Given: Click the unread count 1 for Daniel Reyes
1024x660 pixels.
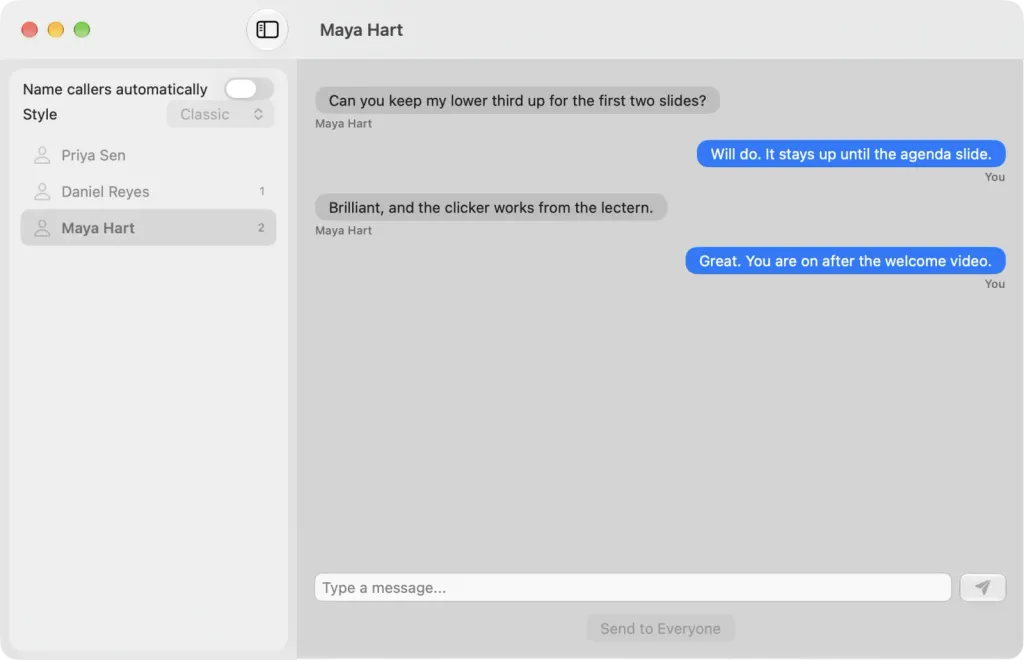Looking at the screenshot, I should pyautogui.click(x=262, y=191).
